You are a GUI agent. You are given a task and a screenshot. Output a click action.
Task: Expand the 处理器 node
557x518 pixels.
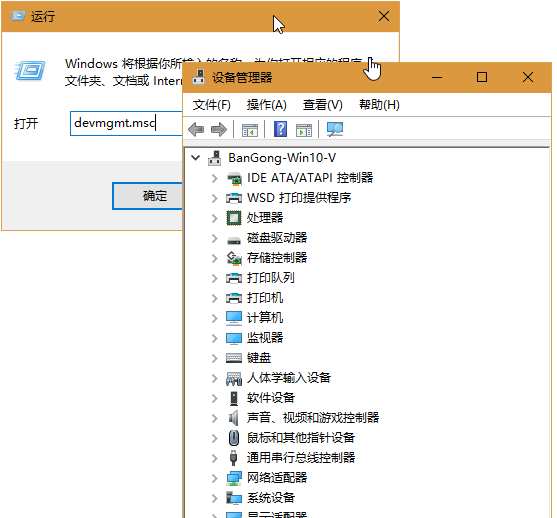click(x=215, y=218)
